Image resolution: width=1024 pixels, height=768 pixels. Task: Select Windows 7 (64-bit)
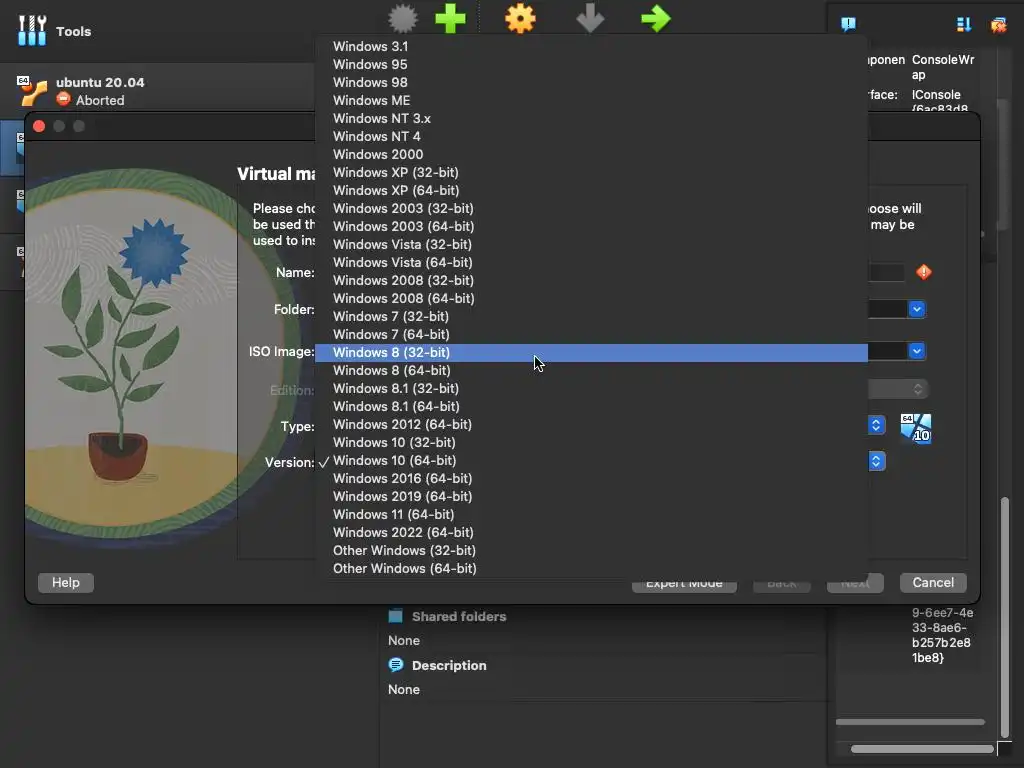click(x=592, y=334)
